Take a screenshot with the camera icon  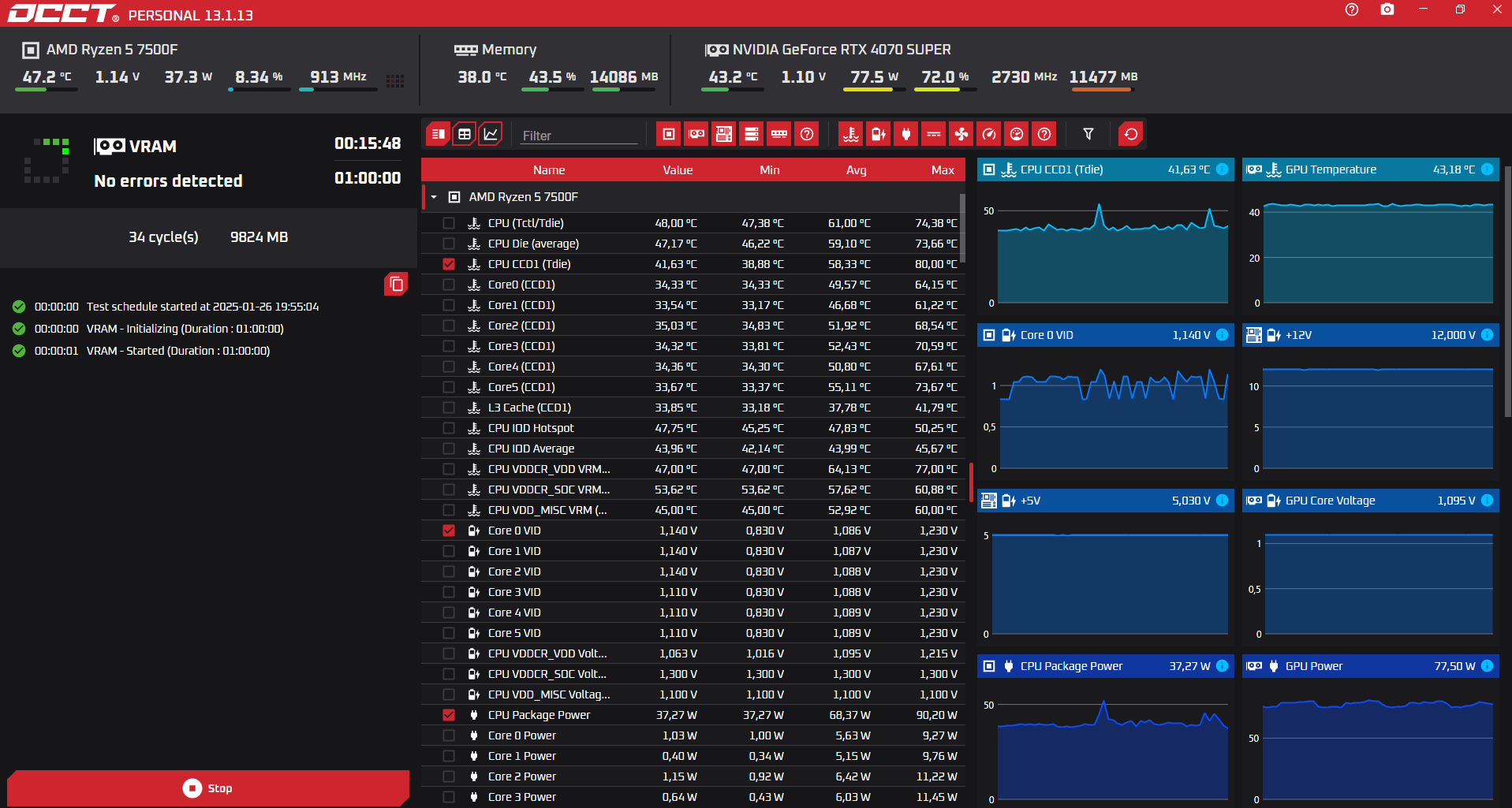[x=1387, y=9]
